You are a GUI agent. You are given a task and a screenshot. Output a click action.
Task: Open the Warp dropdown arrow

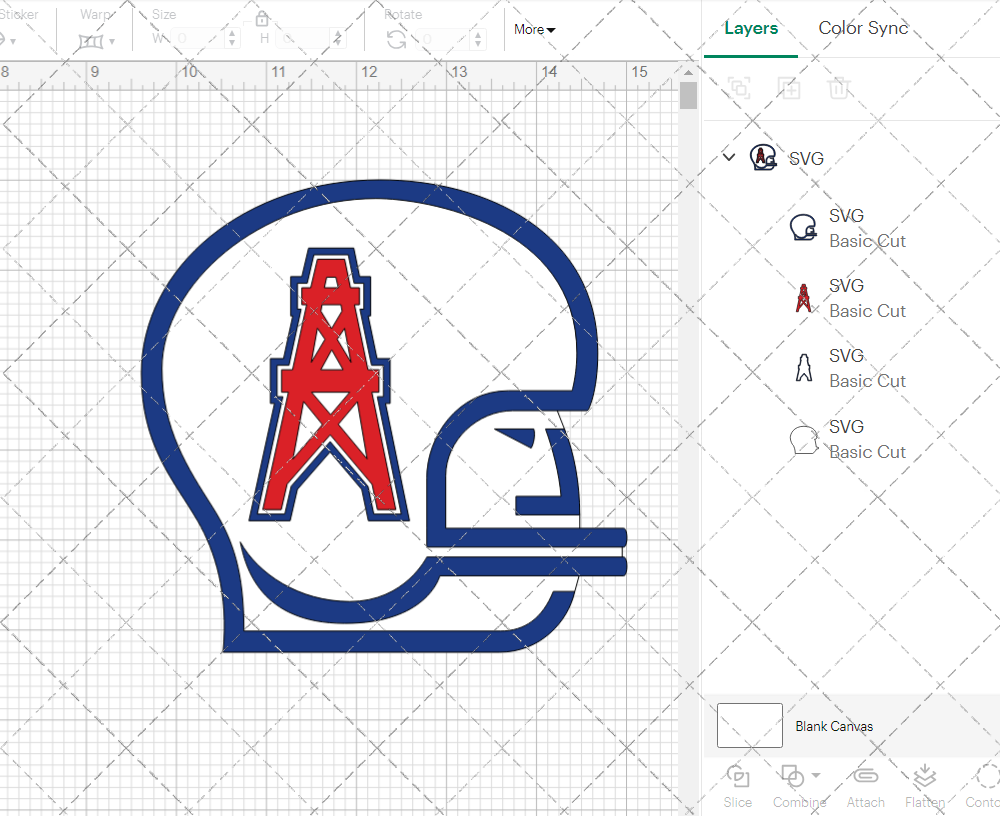(x=112, y=42)
